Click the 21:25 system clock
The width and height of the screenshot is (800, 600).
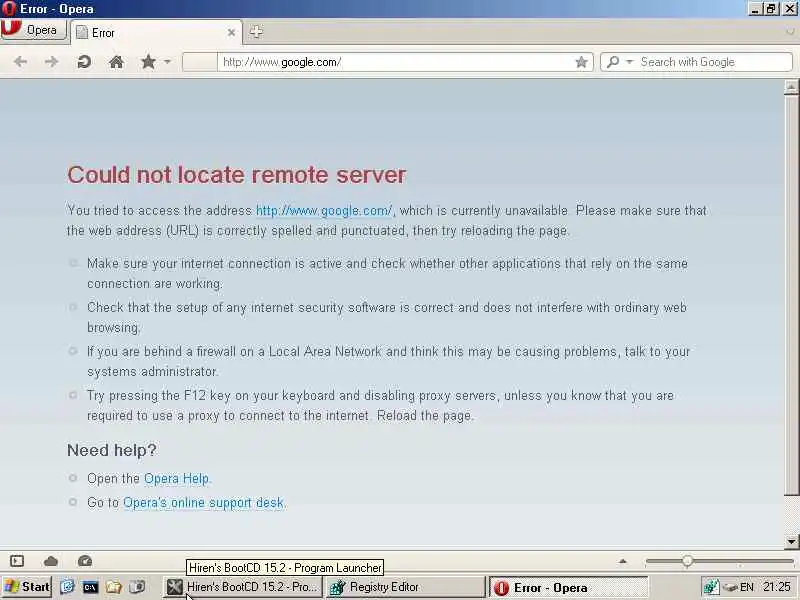click(777, 587)
